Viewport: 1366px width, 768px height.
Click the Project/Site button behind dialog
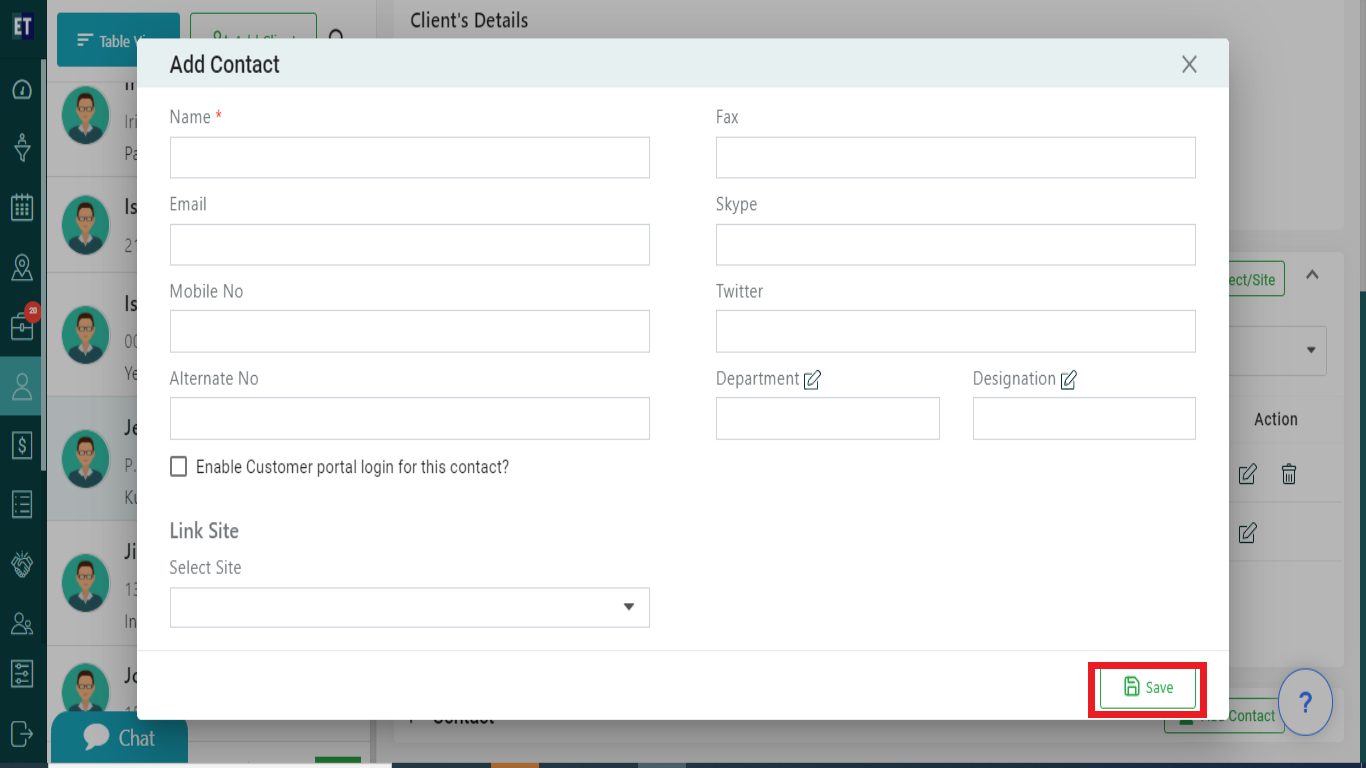(1256, 279)
